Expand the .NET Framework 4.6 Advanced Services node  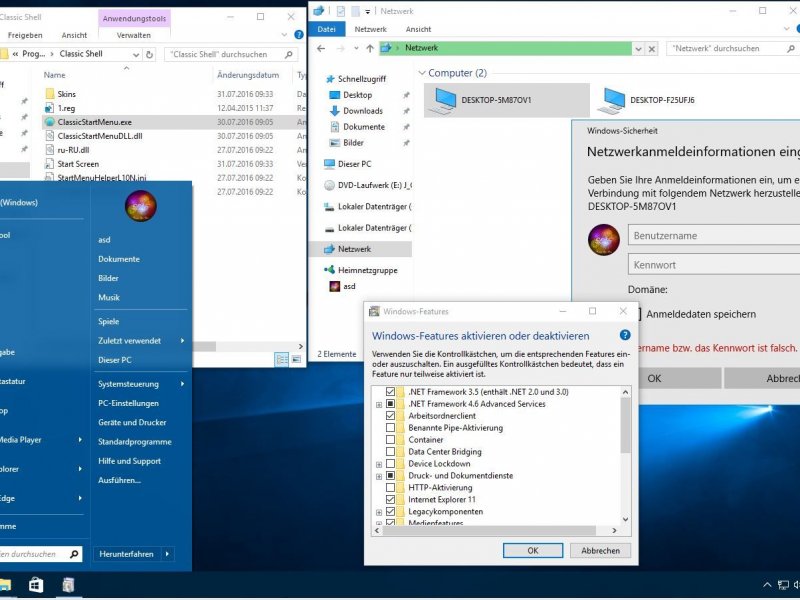[x=379, y=405]
